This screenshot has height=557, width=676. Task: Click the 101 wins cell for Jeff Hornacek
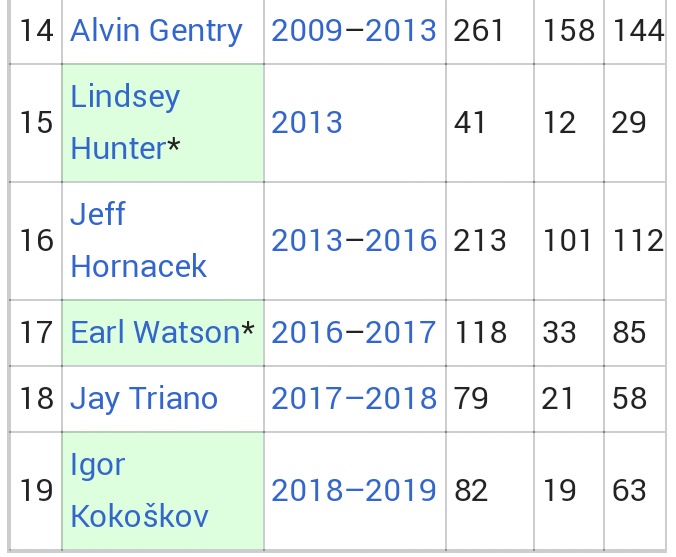coord(569,240)
